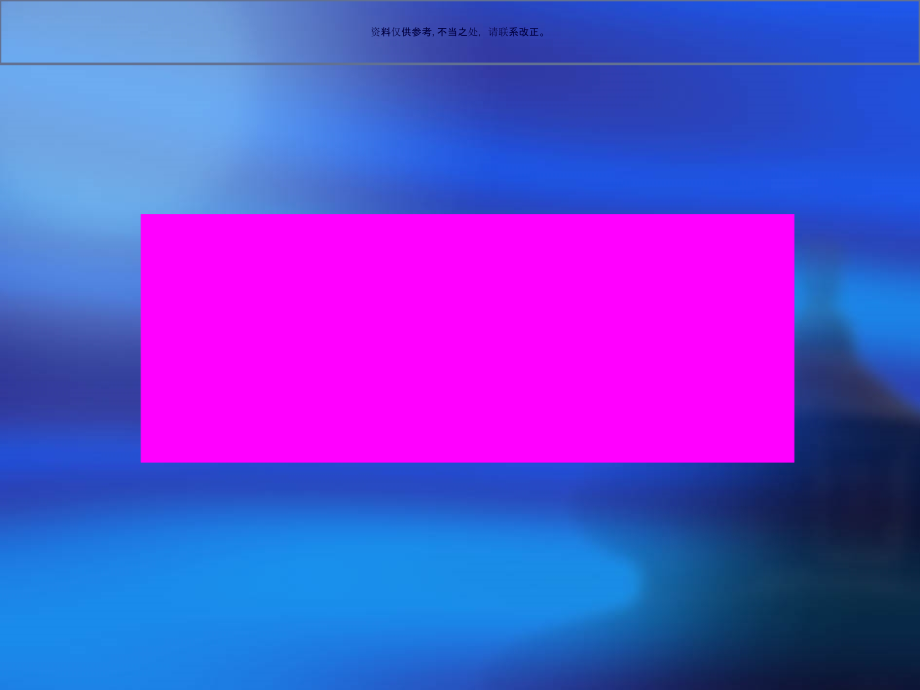Select the text "资料仅供参考" in the banner
Image resolution: width=920 pixels, height=690 pixels.
point(401,32)
